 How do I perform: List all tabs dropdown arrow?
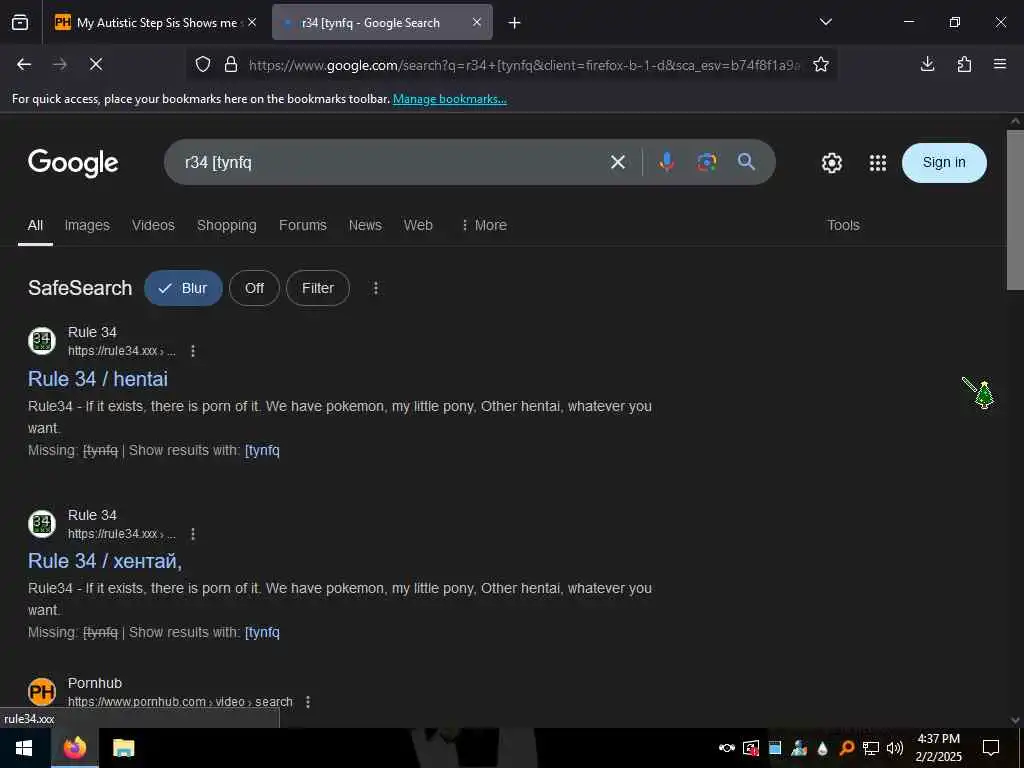[x=825, y=22]
